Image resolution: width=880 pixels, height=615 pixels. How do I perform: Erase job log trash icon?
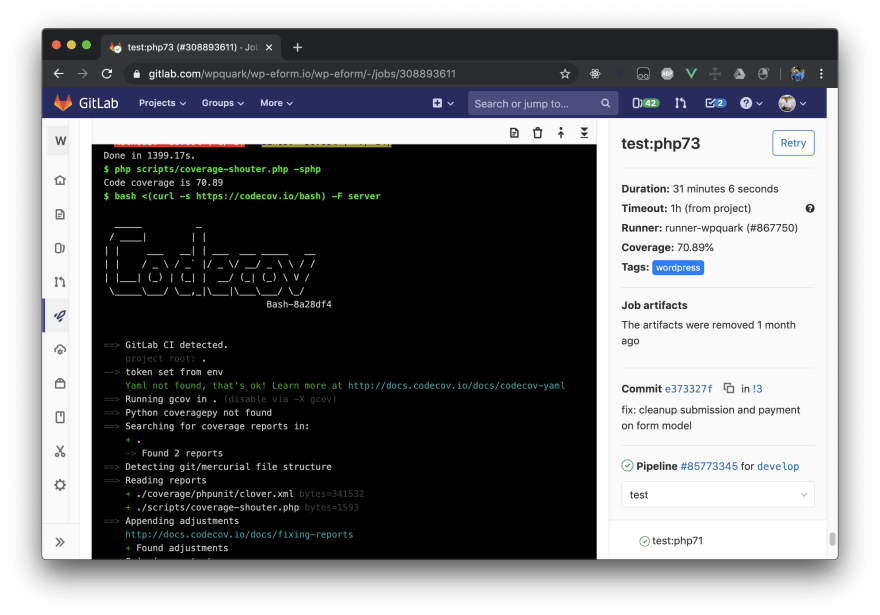click(x=538, y=133)
